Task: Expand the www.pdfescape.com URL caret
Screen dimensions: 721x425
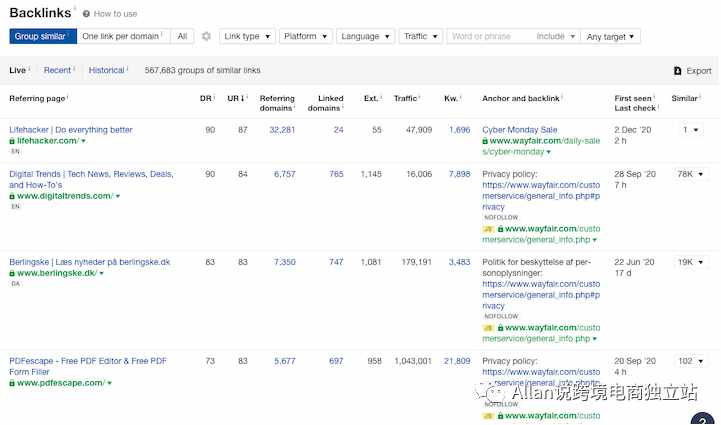Action: [109, 383]
